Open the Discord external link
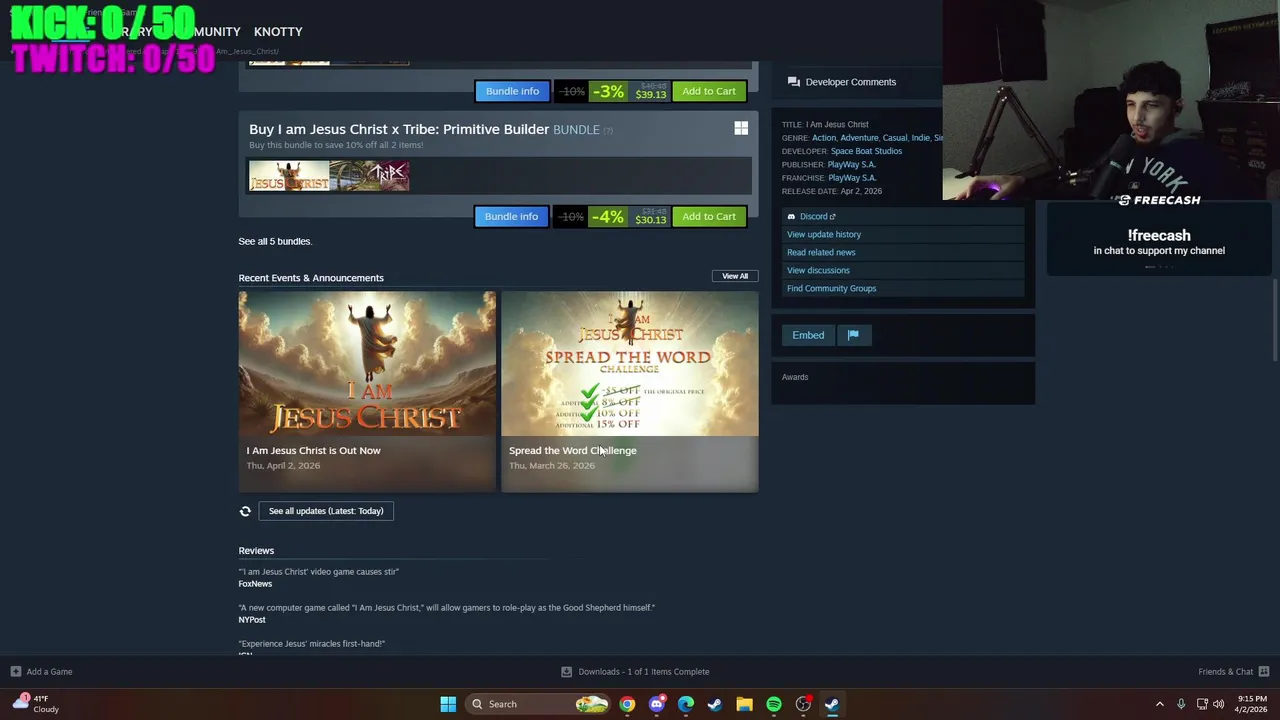Screen dimensions: 1280x720 tap(817, 216)
